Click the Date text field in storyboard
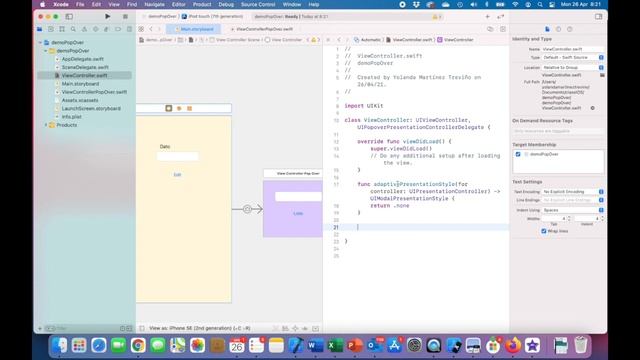 [x=178, y=156]
